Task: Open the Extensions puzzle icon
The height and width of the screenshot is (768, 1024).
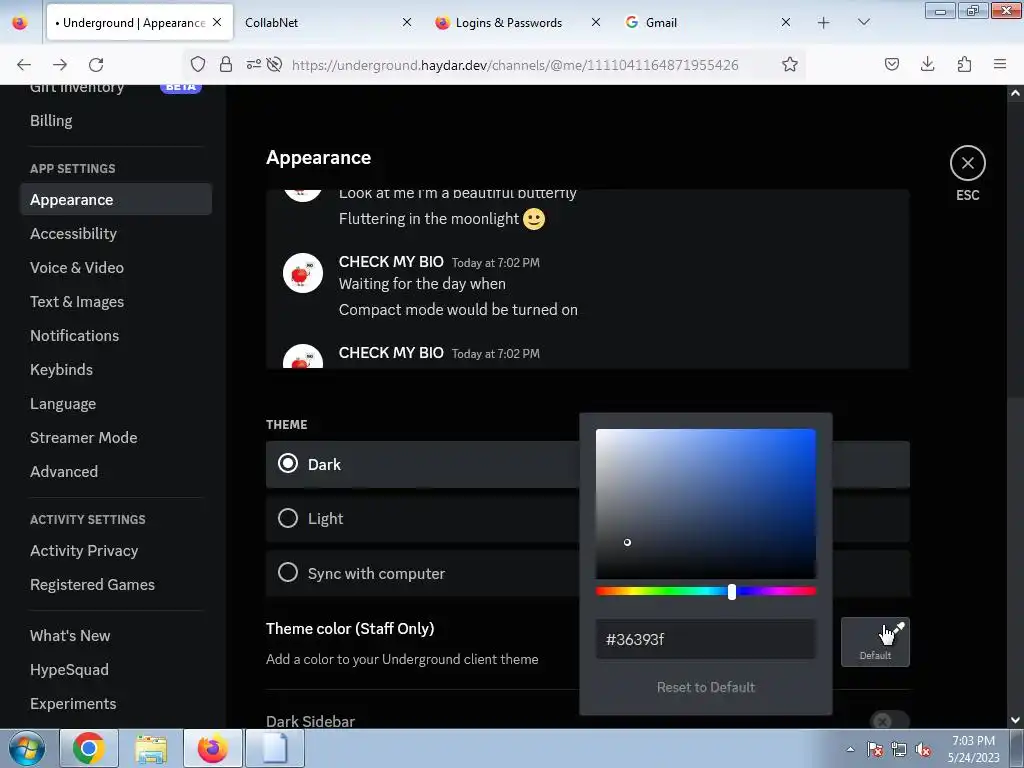Action: tap(964, 64)
